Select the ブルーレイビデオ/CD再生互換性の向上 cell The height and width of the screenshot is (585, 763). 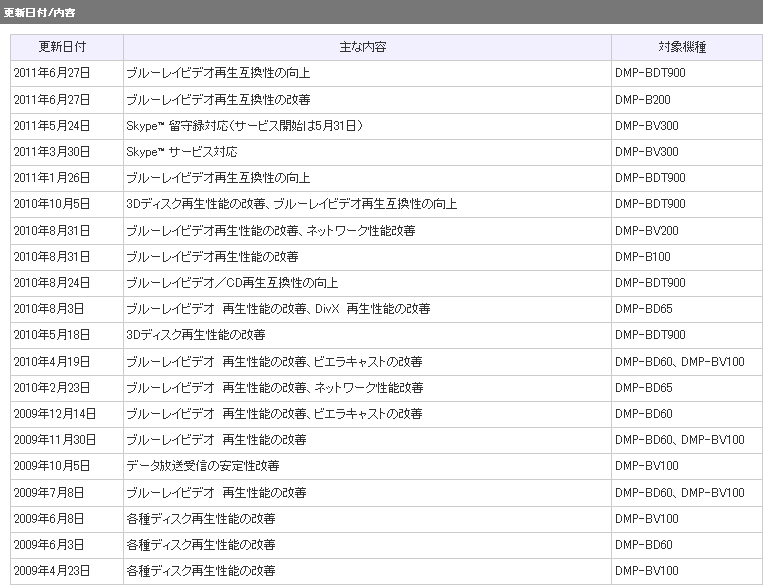367,283
